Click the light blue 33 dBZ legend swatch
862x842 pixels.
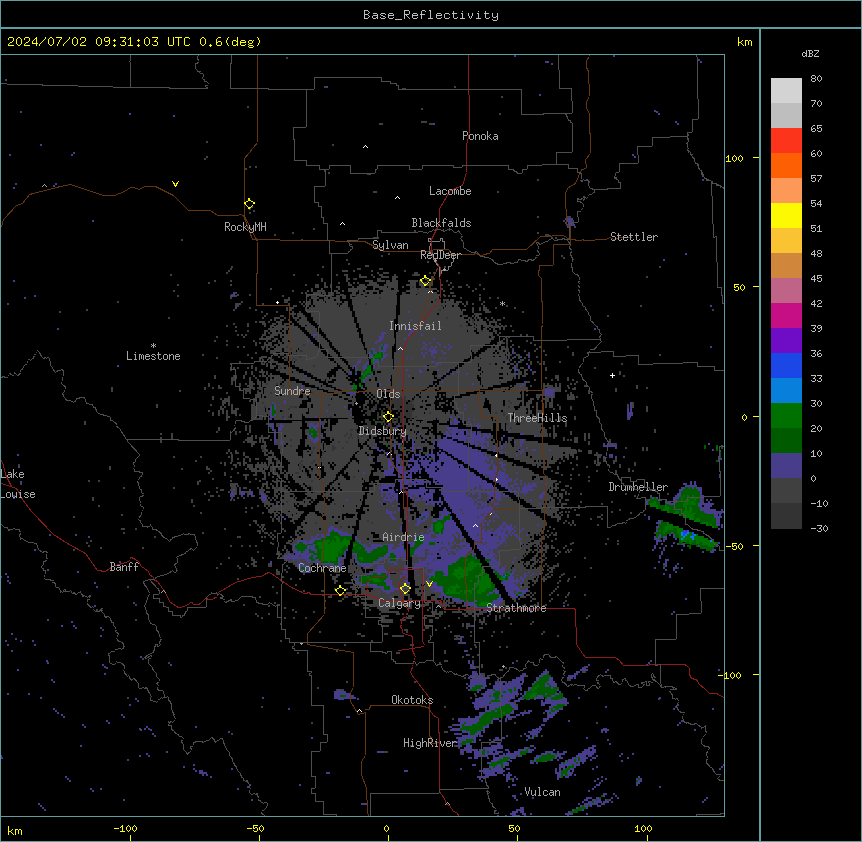click(786, 390)
